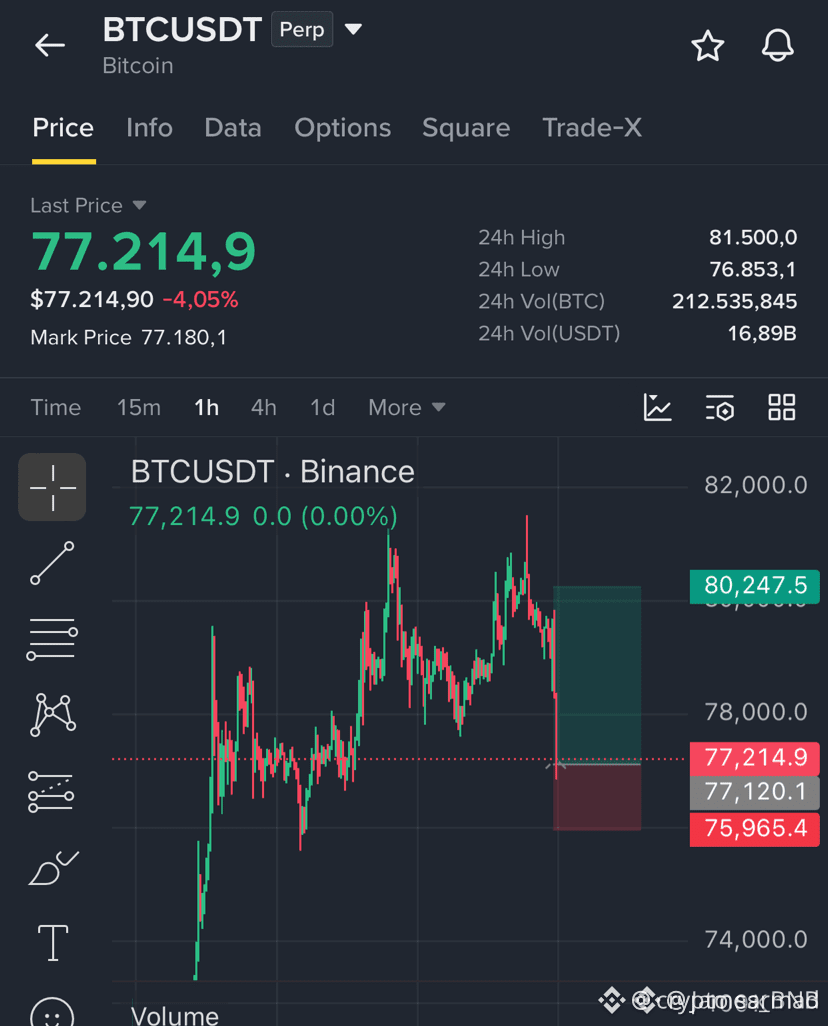Click the 80,247.5 take-profit price label
Viewport: 828px width, 1026px height.
[755, 586]
